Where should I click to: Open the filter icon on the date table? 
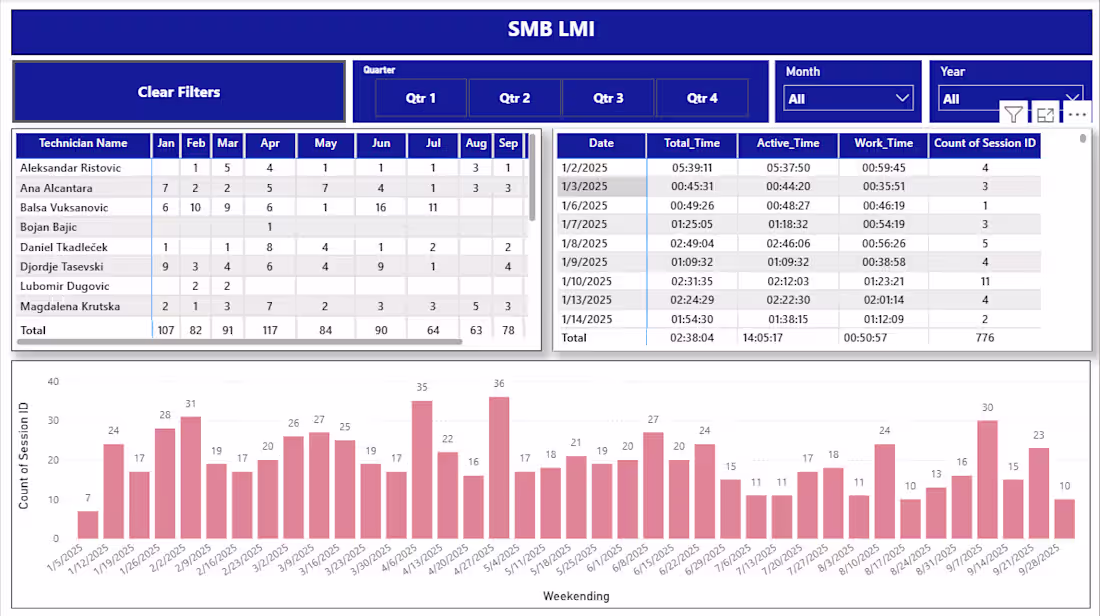tap(1013, 114)
